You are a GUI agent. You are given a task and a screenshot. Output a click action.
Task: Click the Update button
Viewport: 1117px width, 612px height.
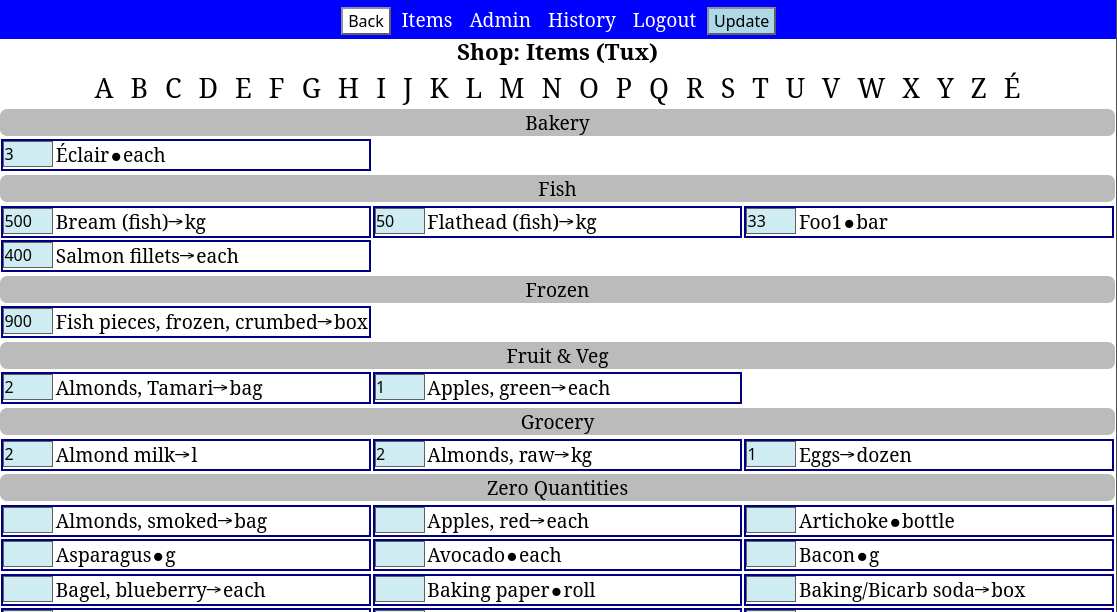click(741, 21)
